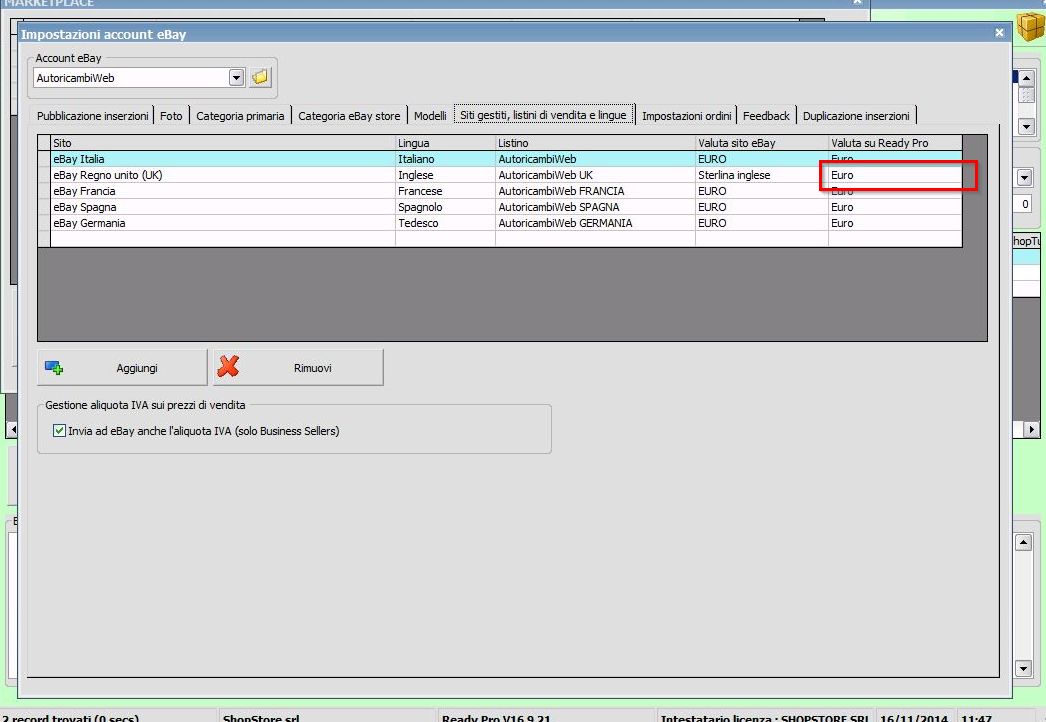Click the date 16/11/2014 in status bar

pyautogui.click(x=914, y=718)
